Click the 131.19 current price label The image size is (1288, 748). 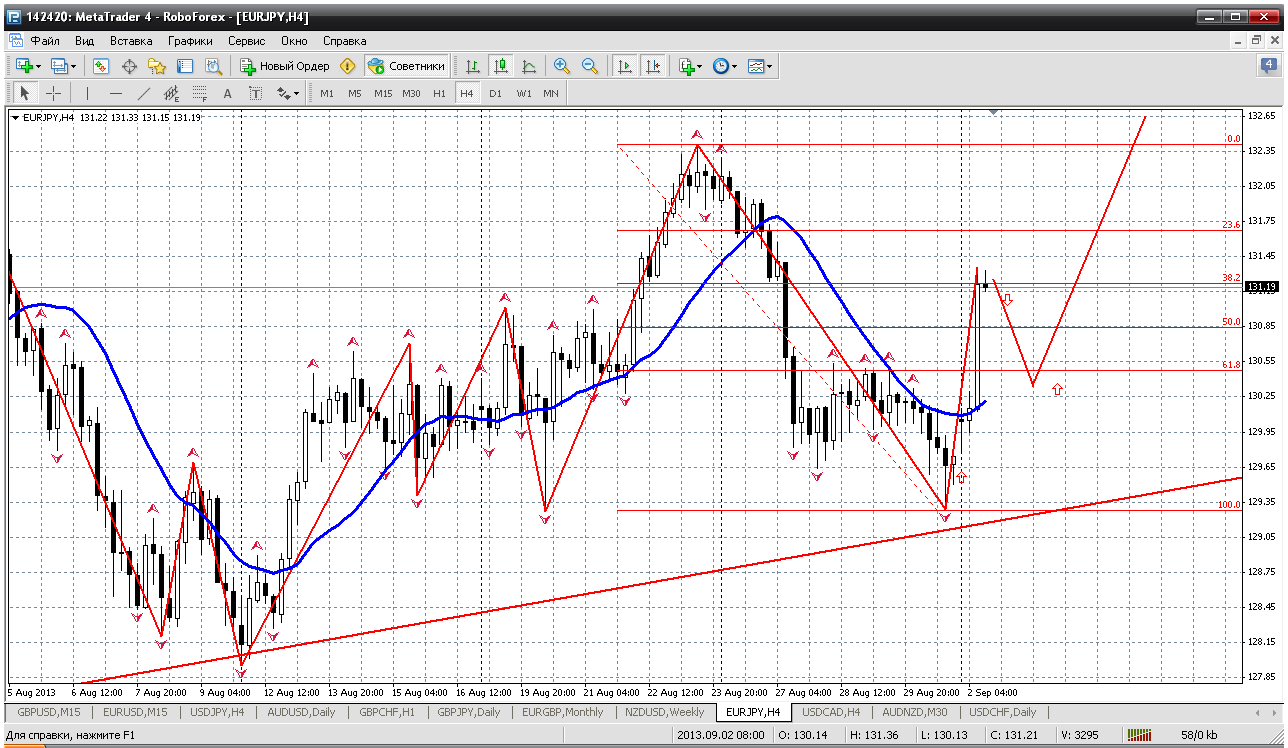(1261, 287)
